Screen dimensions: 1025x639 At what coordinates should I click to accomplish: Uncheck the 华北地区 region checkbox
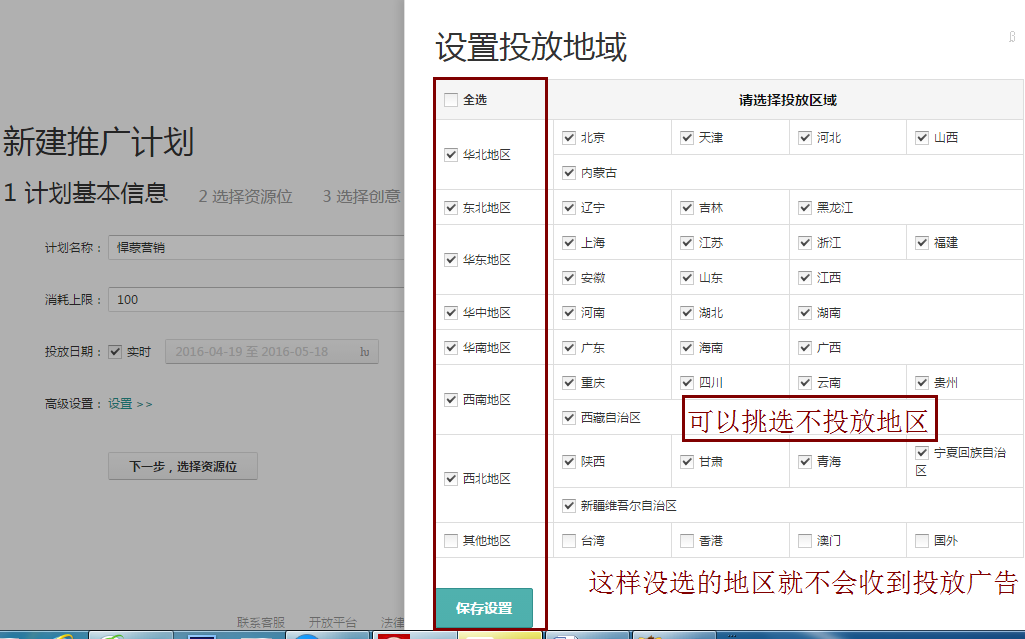tap(451, 155)
